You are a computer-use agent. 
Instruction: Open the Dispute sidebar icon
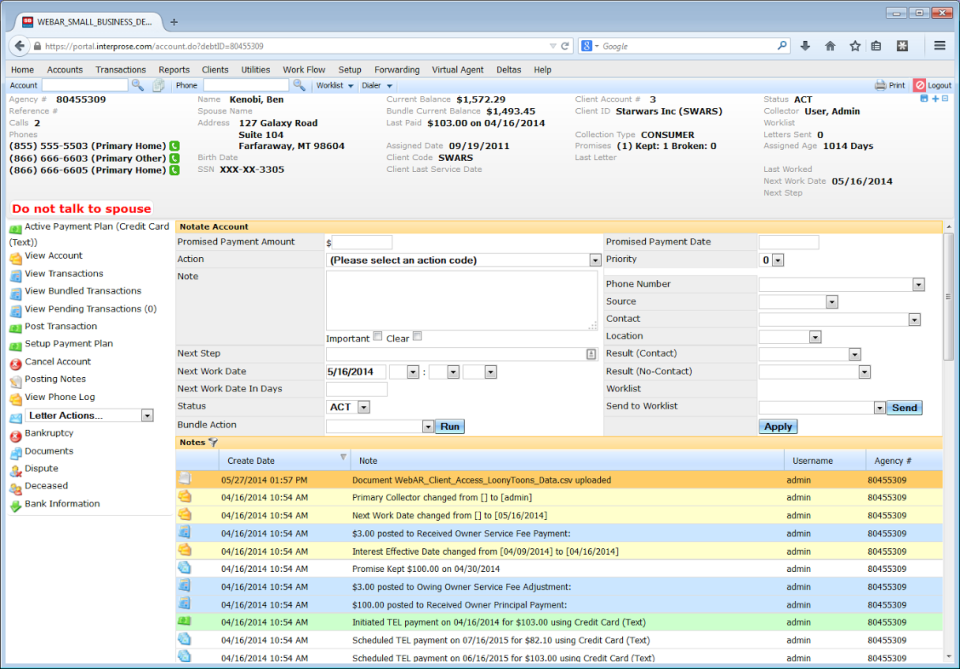tap(17, 468)
